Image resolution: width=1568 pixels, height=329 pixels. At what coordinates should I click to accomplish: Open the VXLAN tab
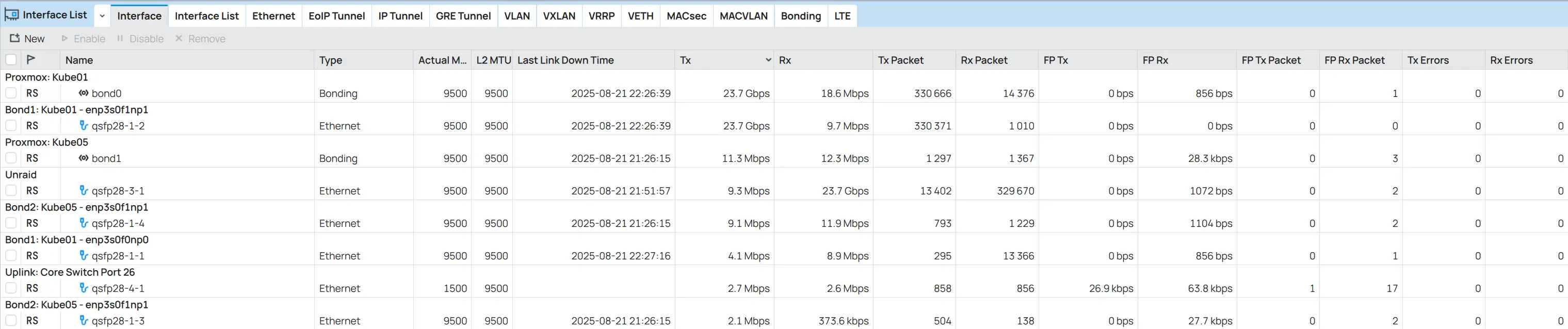[x=559, y=16]
